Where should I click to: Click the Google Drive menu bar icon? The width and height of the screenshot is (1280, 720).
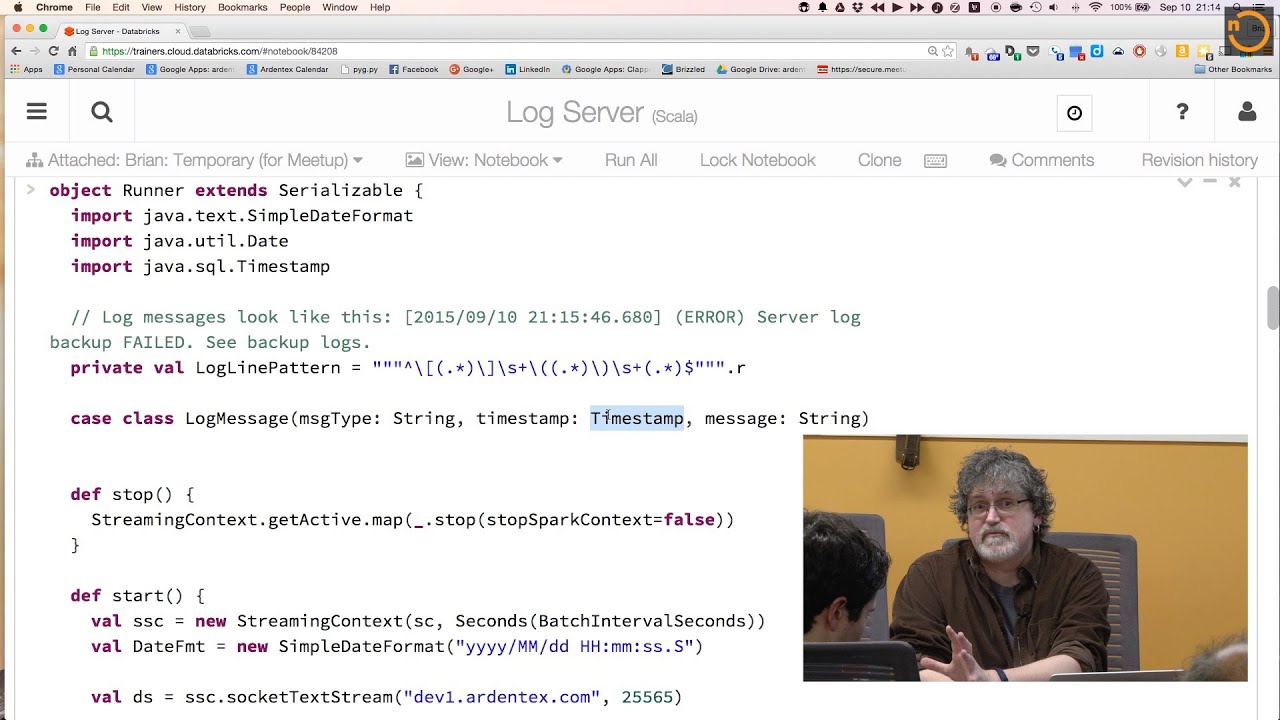click(840, 7)
